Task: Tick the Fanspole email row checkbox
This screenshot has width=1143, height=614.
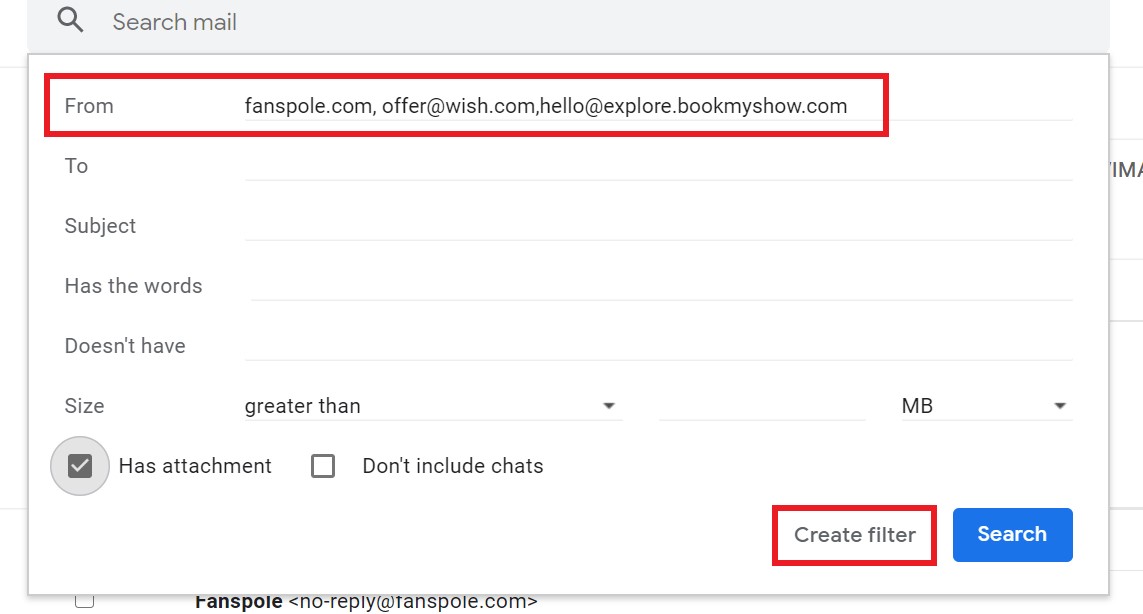Action: click(x=85, y=601)
